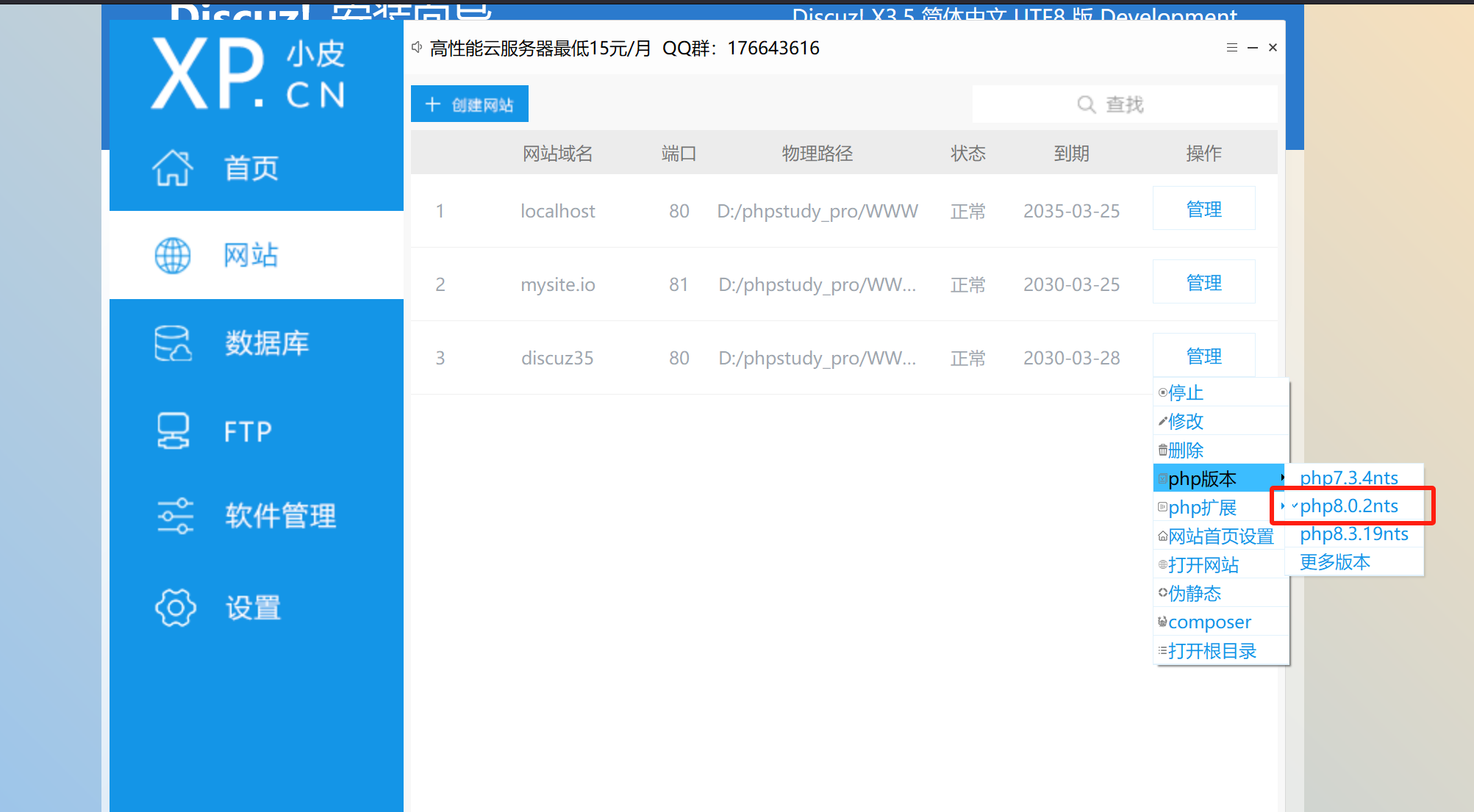
Task: Go to the FTP section
Action: tap(257, 431)
